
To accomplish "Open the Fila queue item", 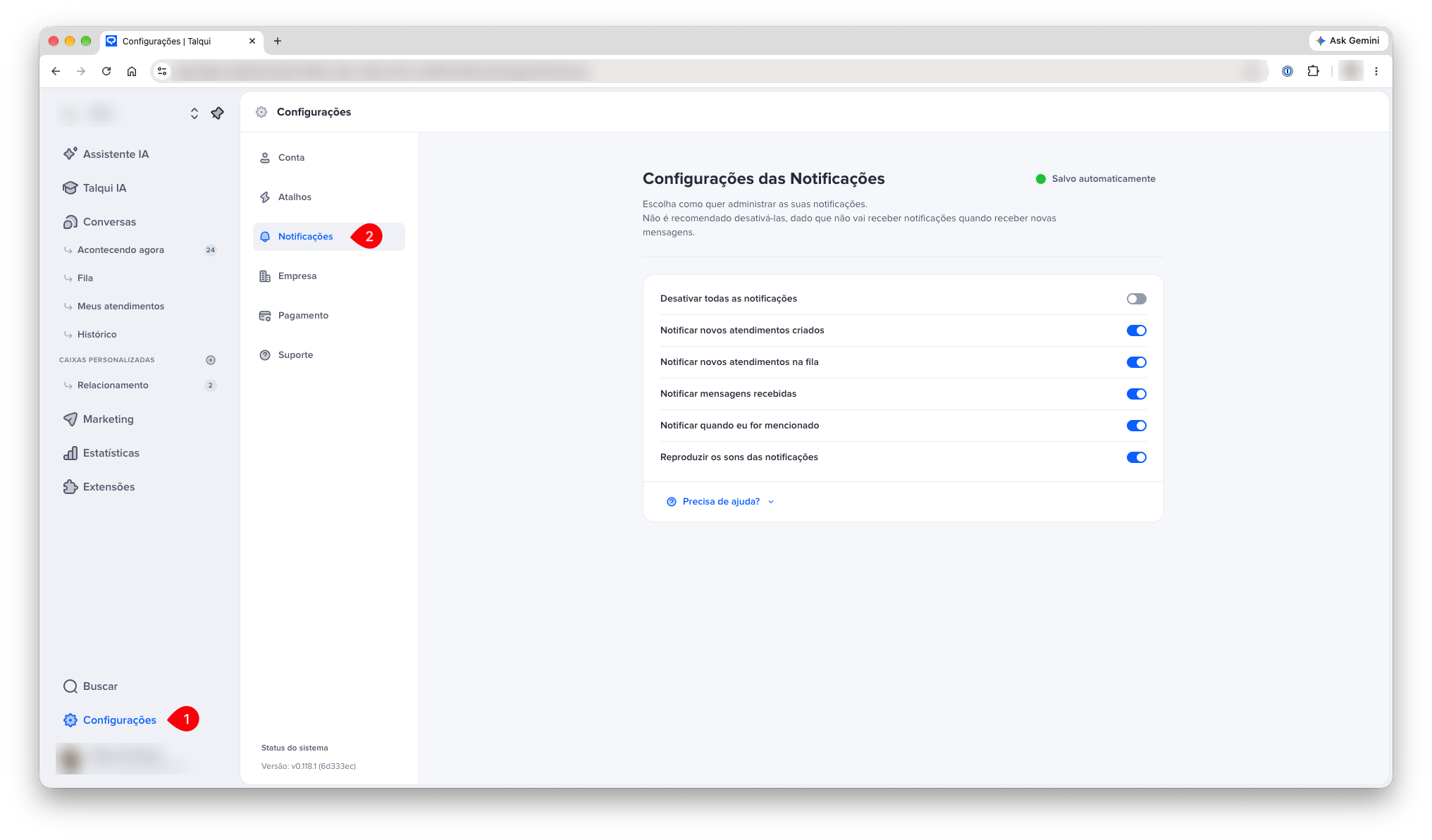I will coord(140,278).
